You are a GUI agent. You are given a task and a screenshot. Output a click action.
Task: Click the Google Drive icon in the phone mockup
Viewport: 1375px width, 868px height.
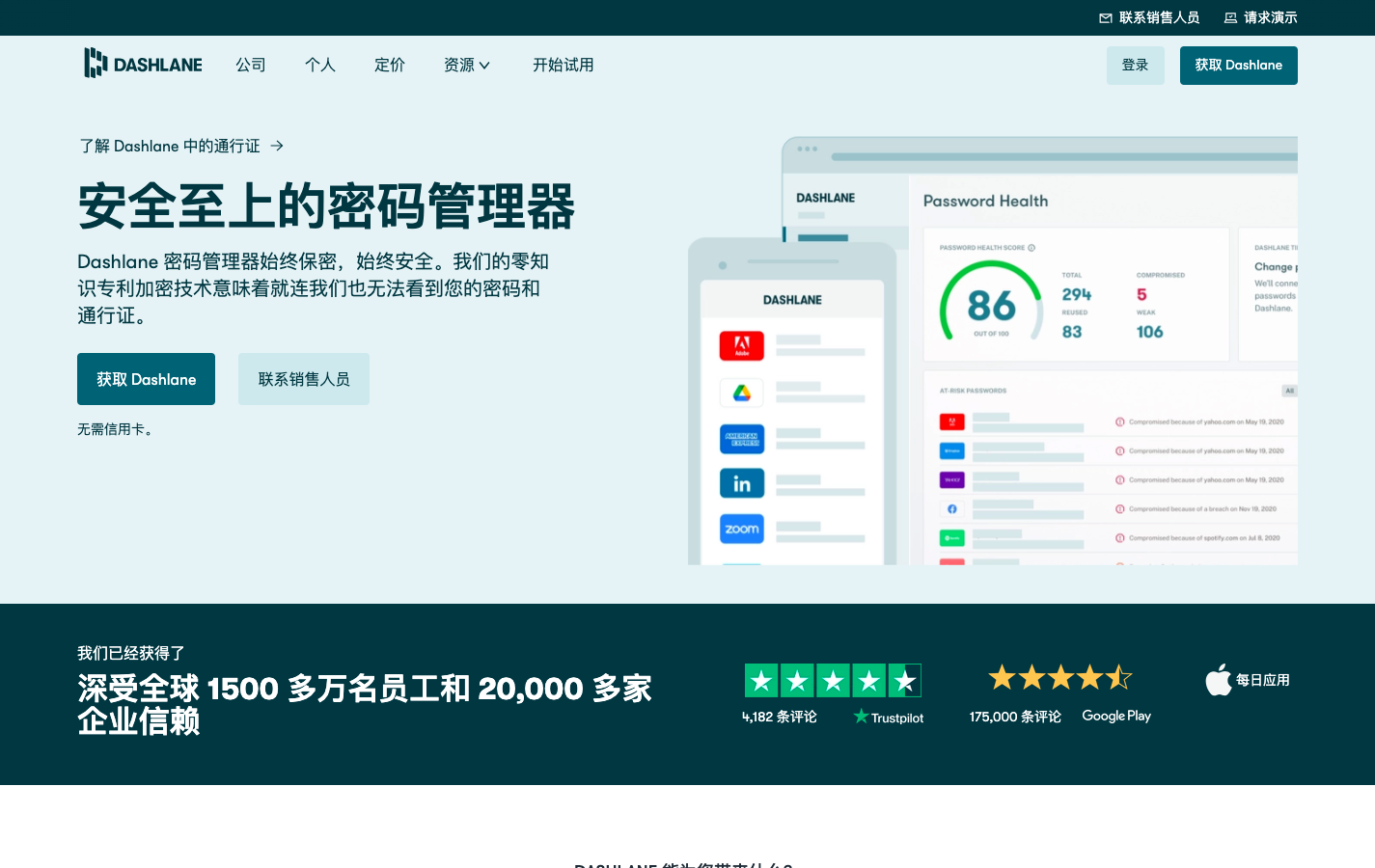tap(742, 393)
